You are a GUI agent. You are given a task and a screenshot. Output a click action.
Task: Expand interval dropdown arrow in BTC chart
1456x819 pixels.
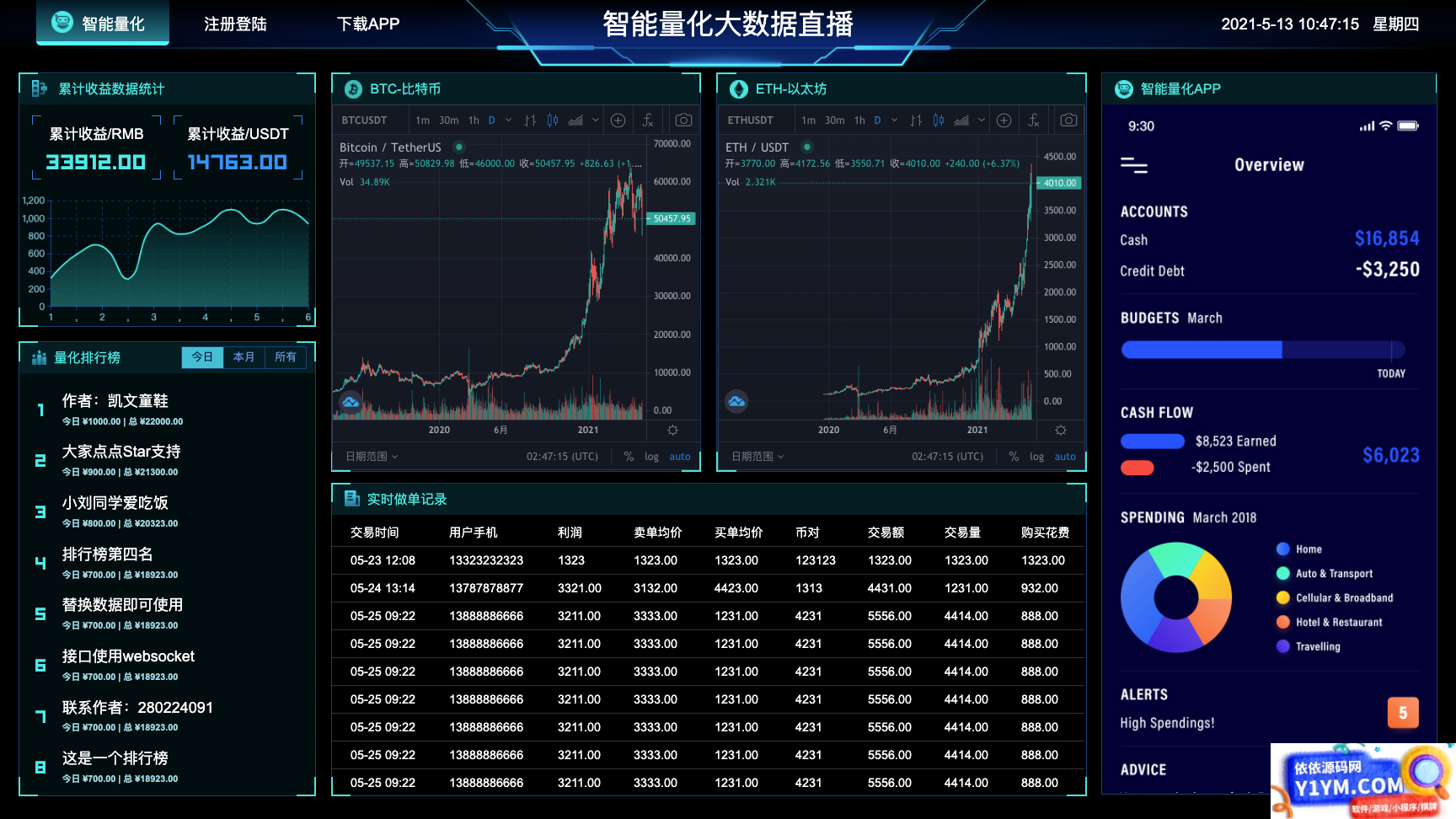(508, 120)
